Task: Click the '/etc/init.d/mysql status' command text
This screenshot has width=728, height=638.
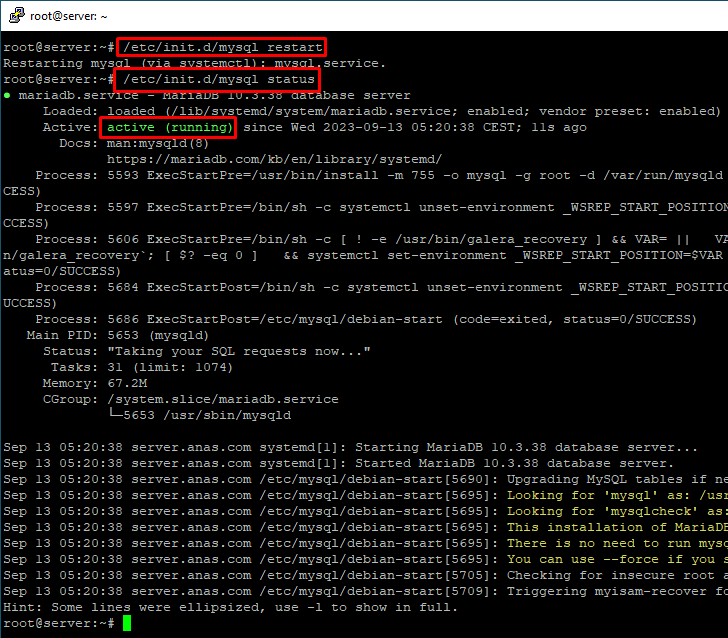Action: pos(219,79)
